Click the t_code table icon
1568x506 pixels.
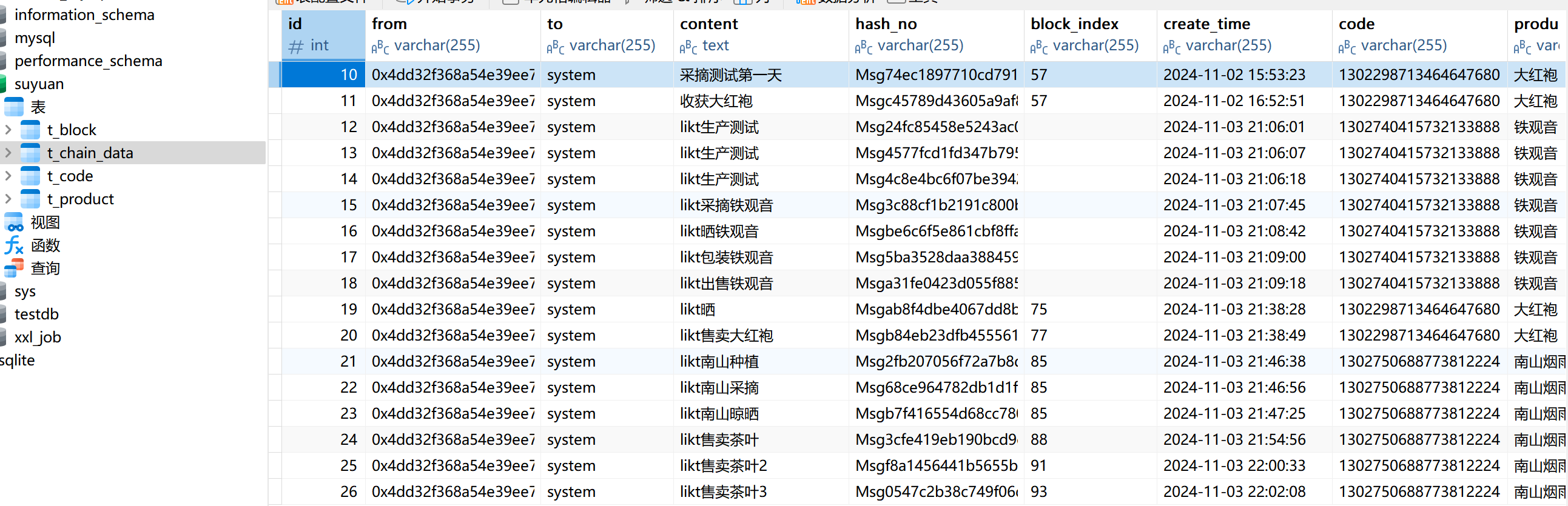pos(30,176)
